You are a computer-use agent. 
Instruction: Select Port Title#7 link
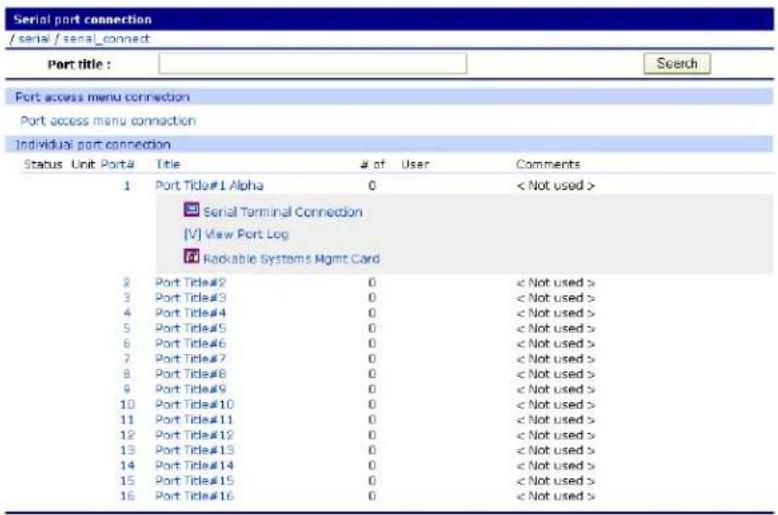point(191,359)
